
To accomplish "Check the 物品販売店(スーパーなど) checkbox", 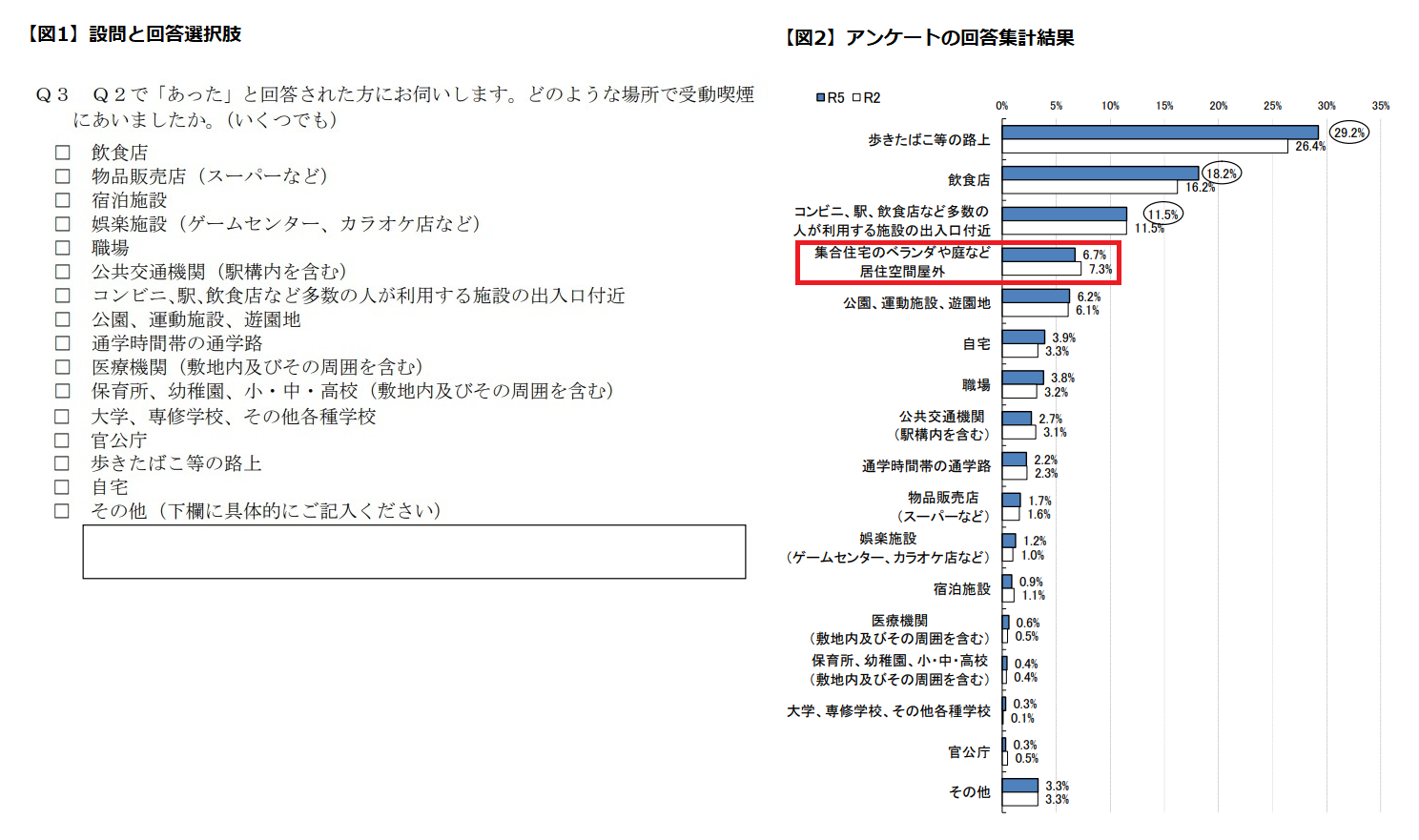I will (x=62, y=176).
